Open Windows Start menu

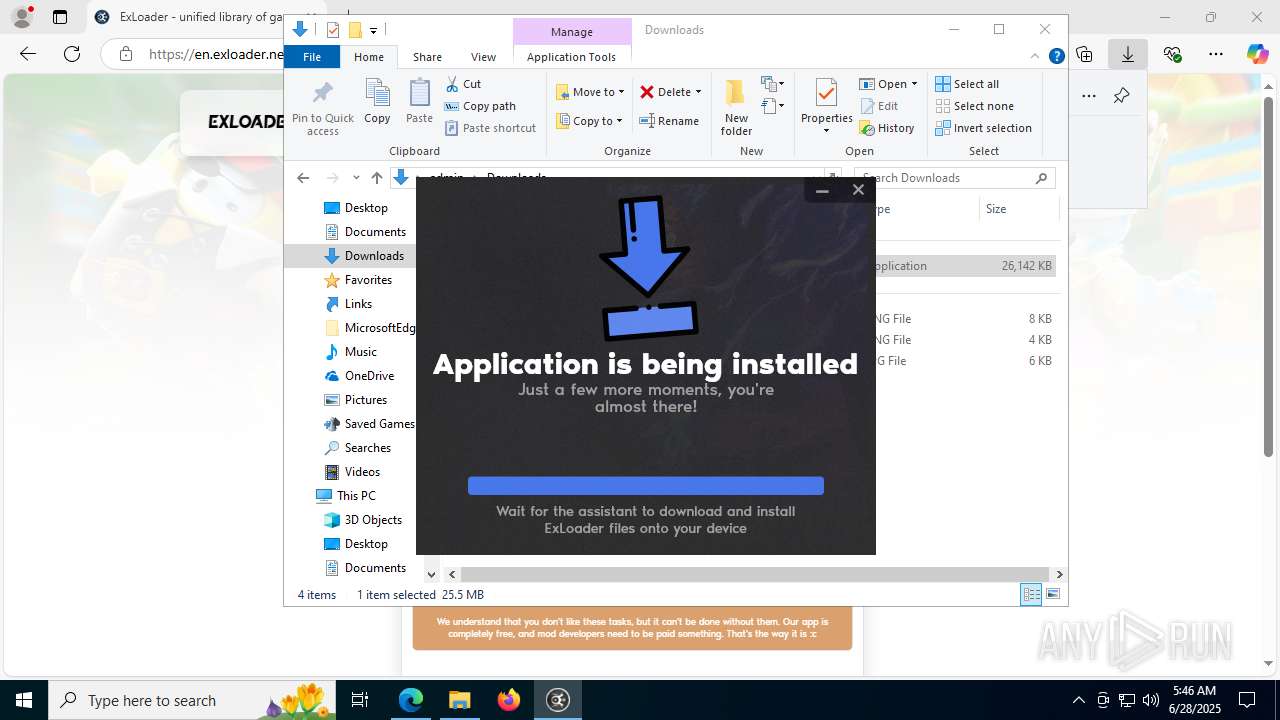[x=24, y=700]
